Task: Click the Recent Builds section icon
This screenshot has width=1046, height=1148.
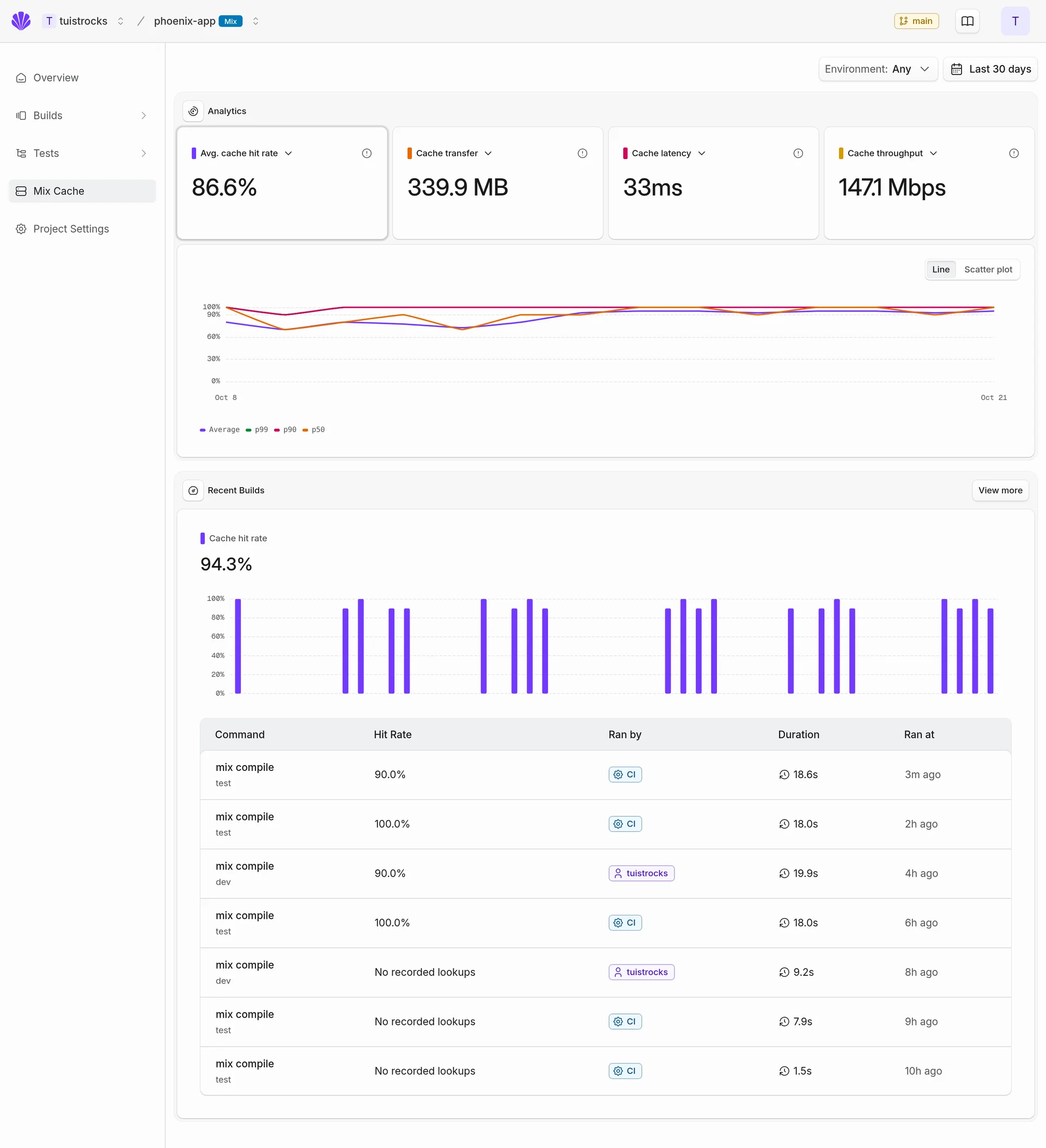Action: tap(193, 490)
